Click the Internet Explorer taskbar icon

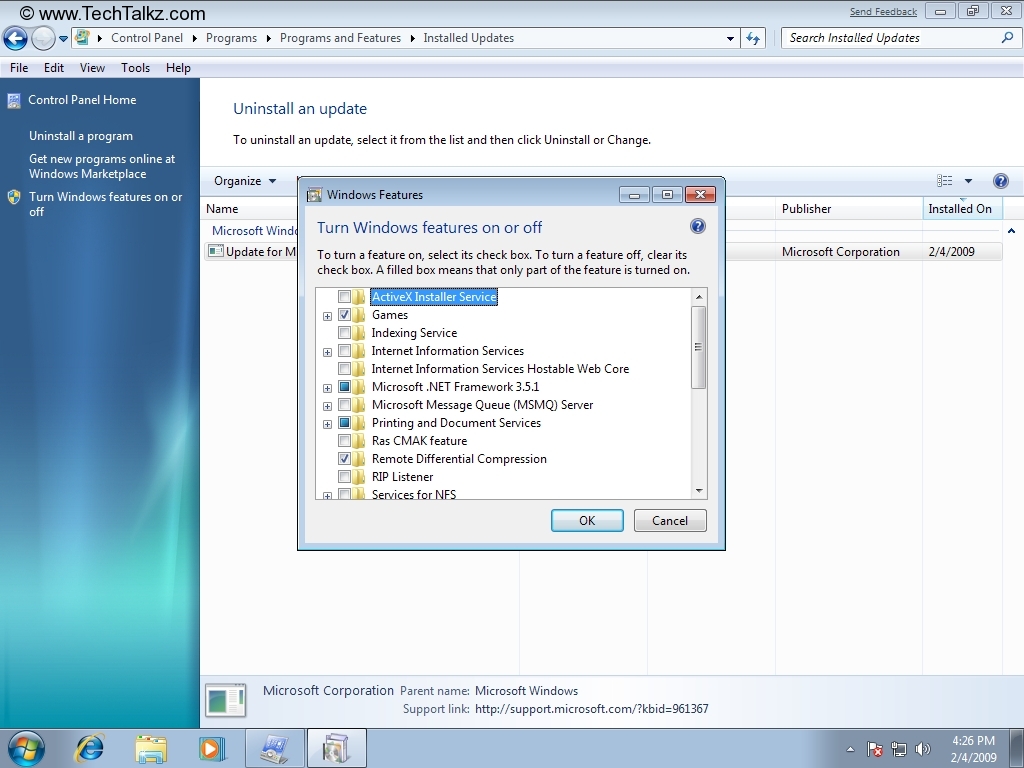[x=90, y=748]
